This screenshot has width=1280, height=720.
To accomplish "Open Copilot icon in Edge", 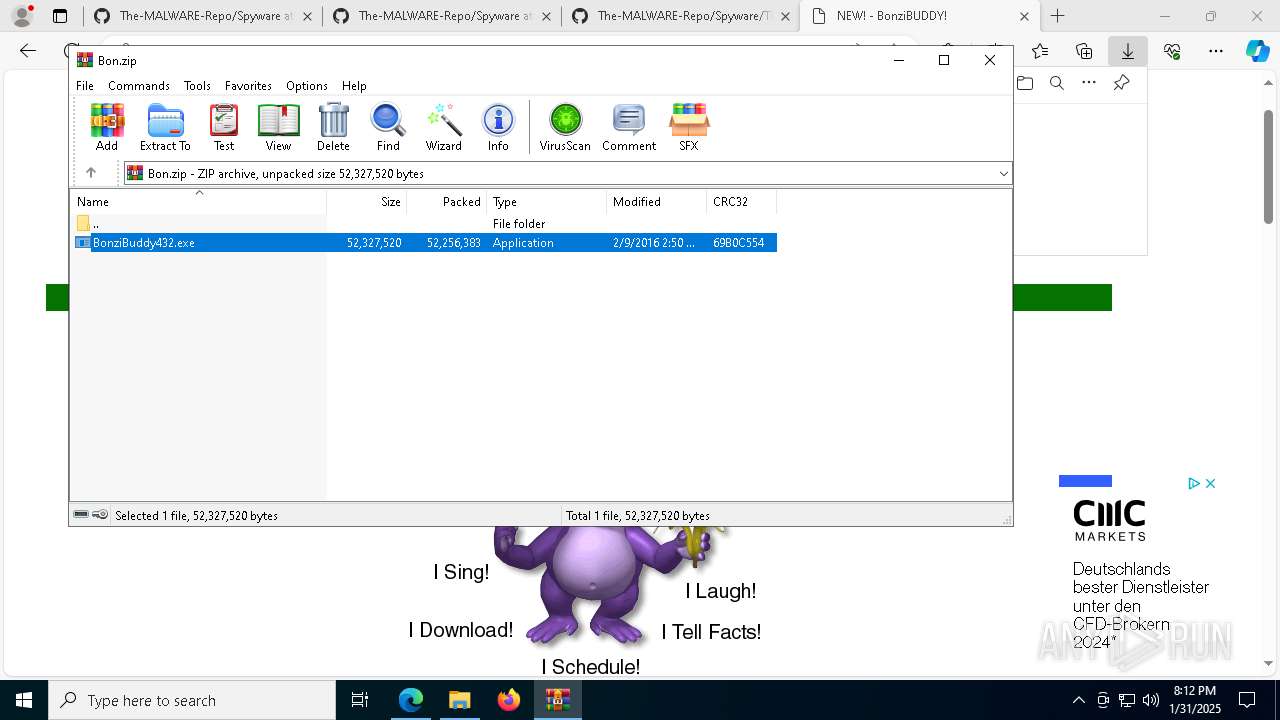I will pyautogui.click(x=1257, y=51).
